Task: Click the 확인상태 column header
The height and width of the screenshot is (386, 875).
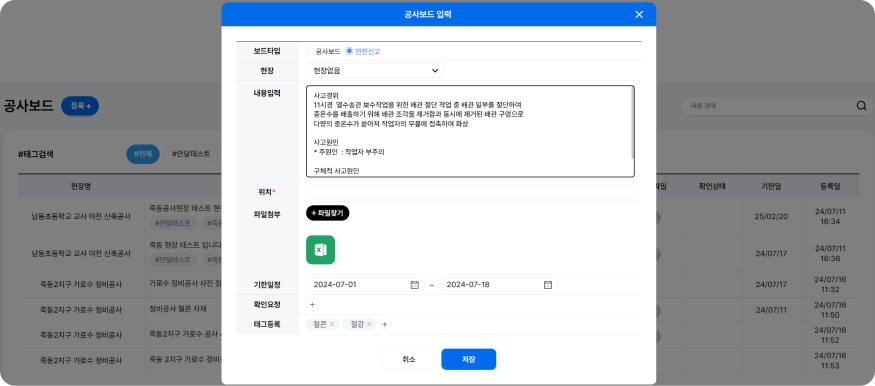Action: [712, 186]
